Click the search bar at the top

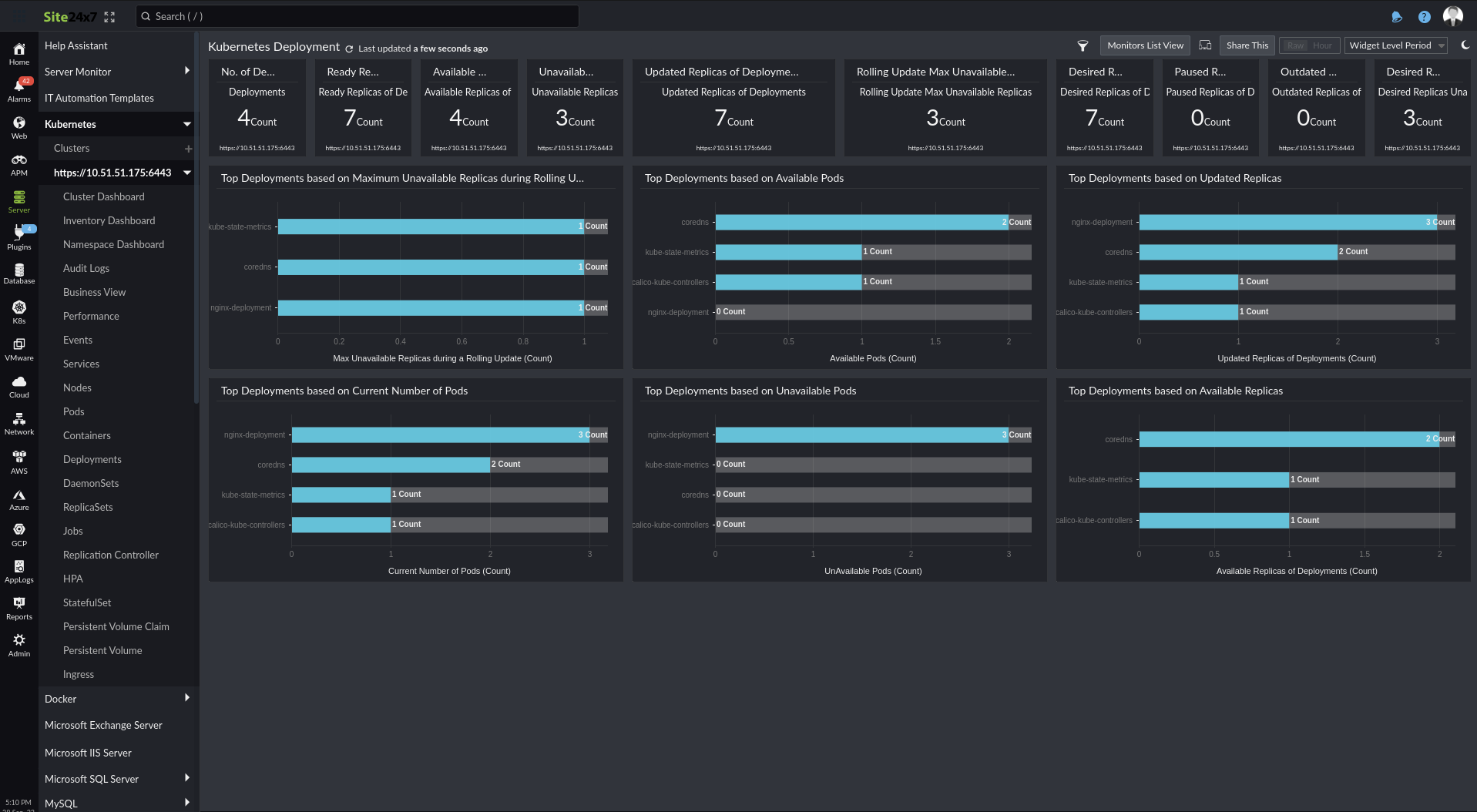pos(356,16)
